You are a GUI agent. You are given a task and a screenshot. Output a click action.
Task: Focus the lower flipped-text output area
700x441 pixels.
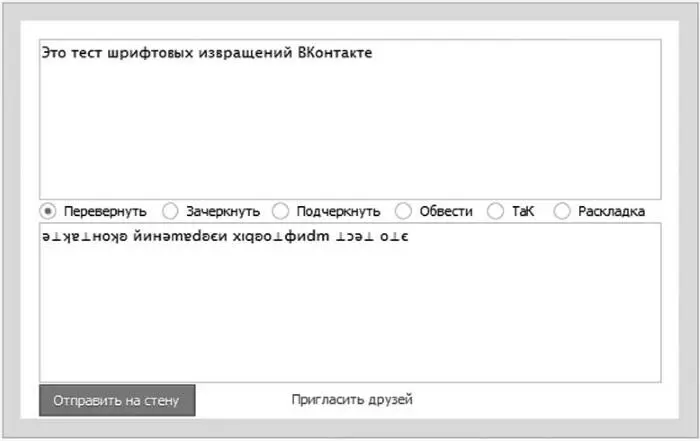[350, 303]
